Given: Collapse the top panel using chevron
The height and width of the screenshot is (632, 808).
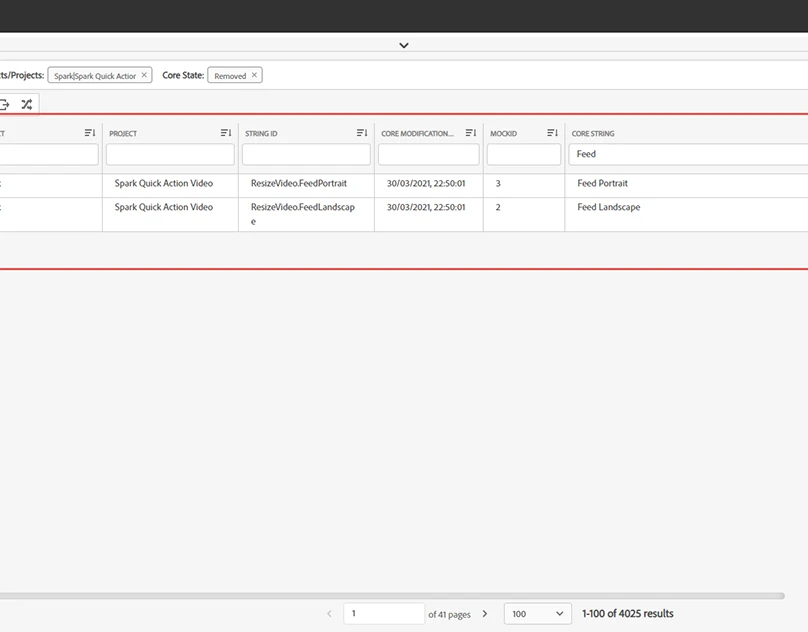Looking at the screenshot, I should (404, 45).
